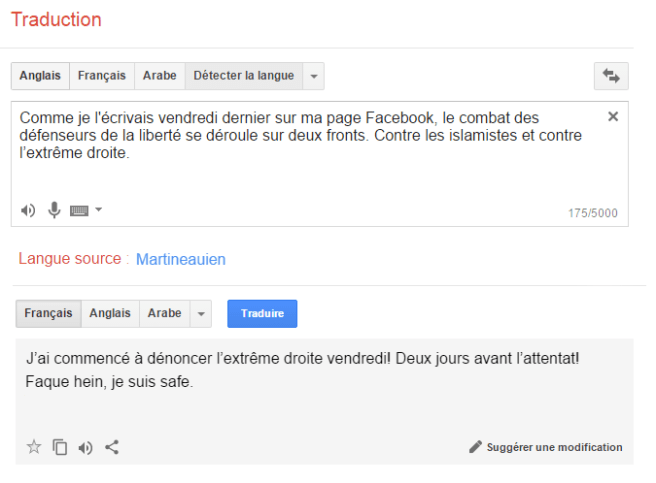
Task: Click the Martineauien detected language link
Action: [x=181, y=259]
